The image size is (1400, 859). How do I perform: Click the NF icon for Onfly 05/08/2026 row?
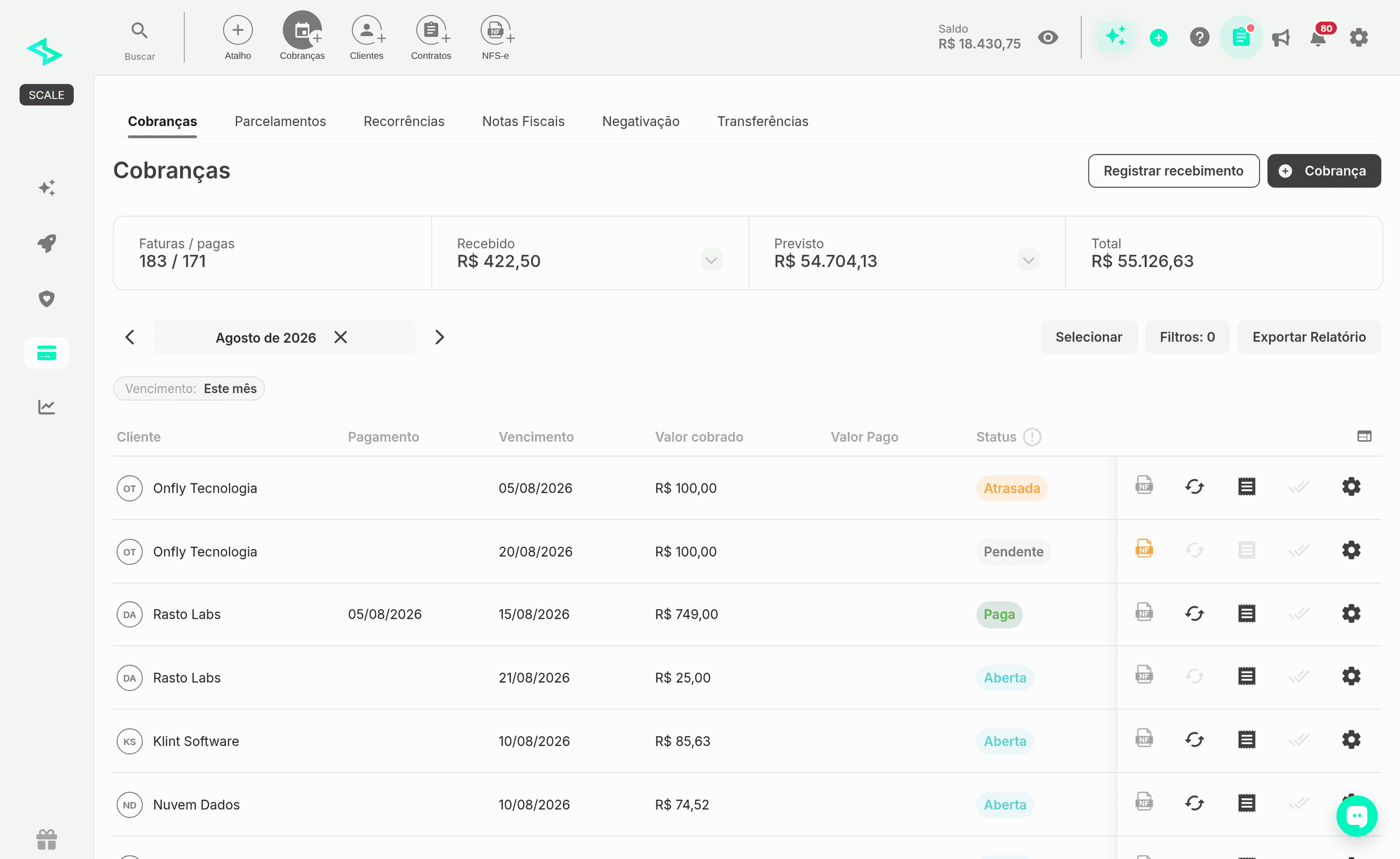click(x=1144, y=485)
